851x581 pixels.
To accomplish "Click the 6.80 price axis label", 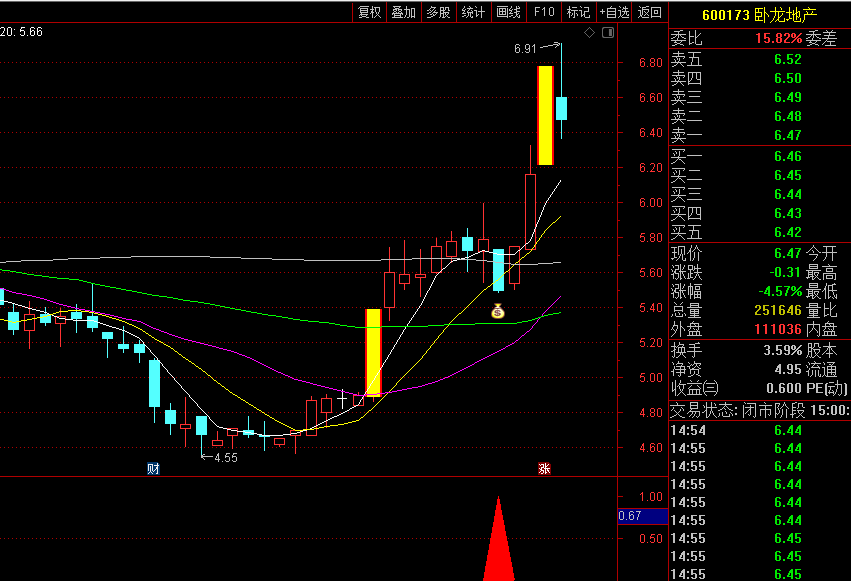I will 651,63.
